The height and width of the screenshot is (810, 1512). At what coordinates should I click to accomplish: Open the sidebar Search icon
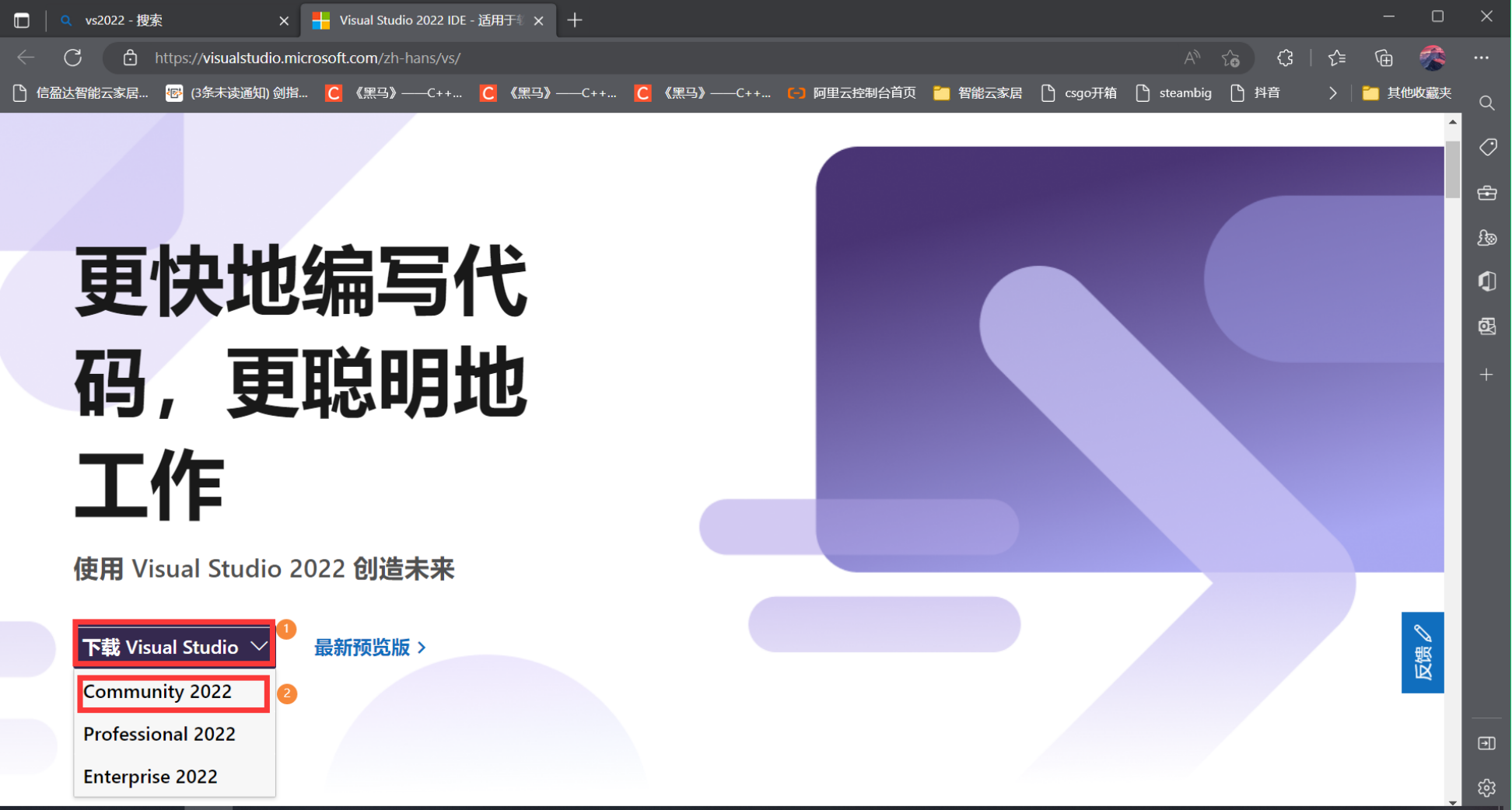point(1486,103)
